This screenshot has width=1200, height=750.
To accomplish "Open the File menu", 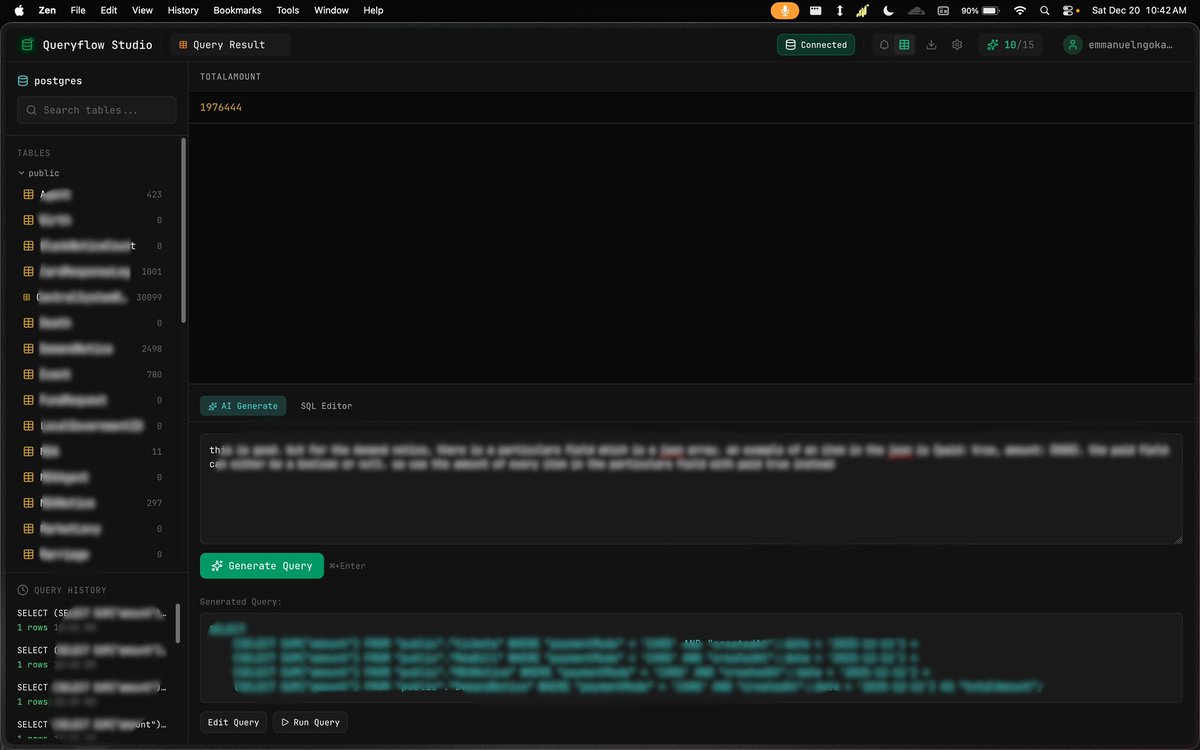I will click(x=78, y=10).
